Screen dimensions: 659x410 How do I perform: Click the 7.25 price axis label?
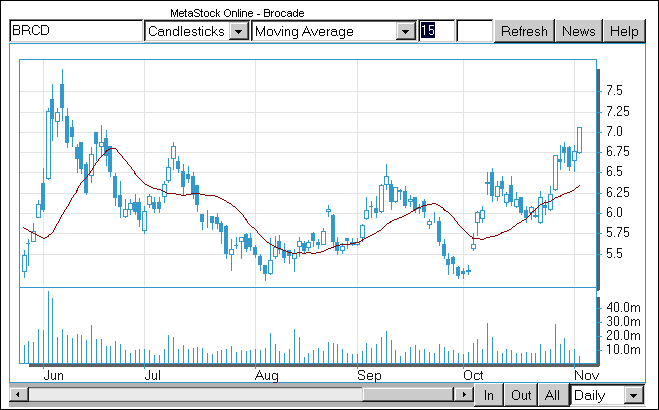pos(618,111)
